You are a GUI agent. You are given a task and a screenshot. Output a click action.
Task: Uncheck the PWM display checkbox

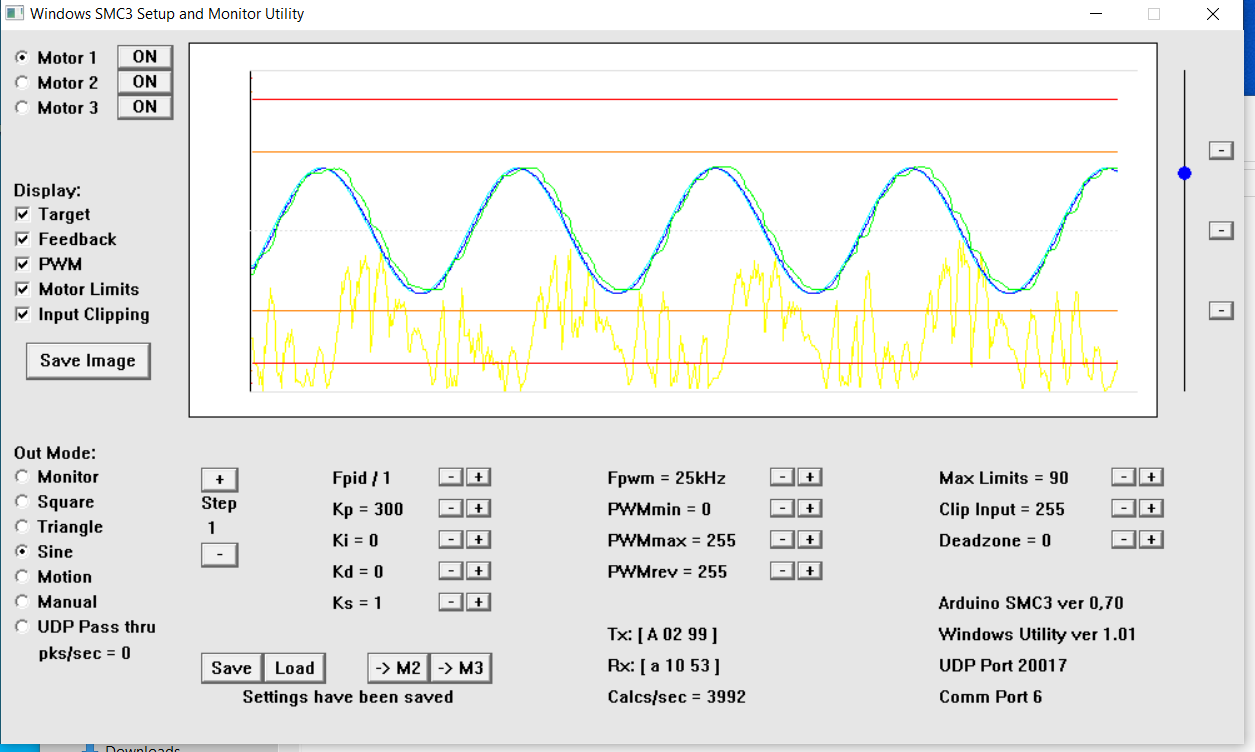coord(22,265)
